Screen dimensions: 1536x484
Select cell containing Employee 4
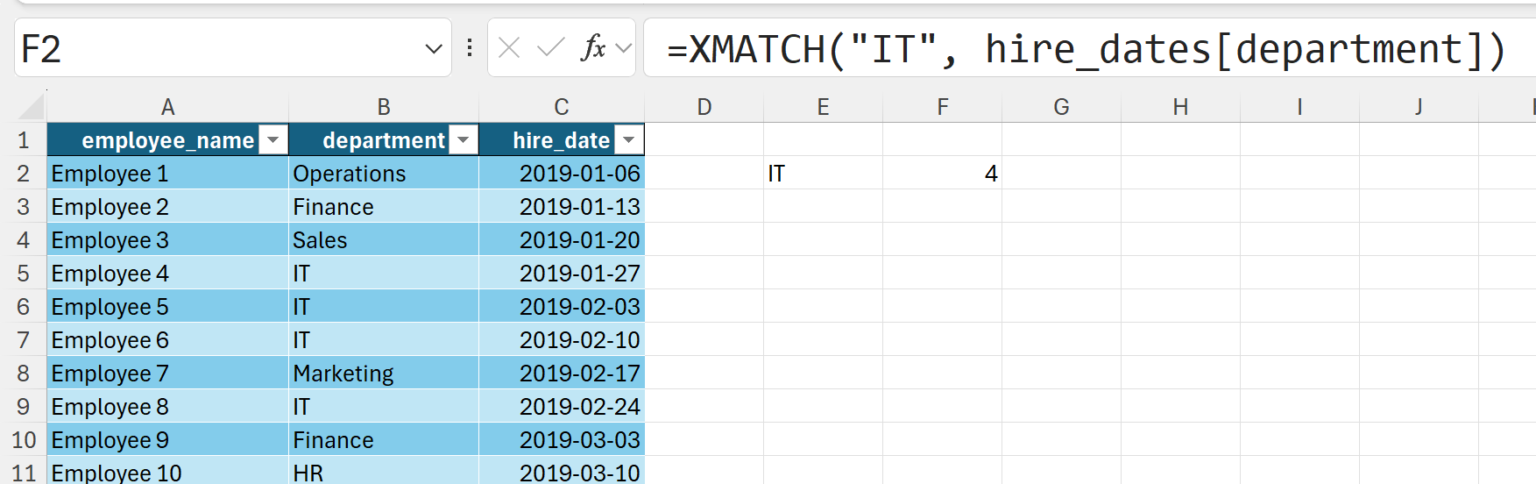168,273
